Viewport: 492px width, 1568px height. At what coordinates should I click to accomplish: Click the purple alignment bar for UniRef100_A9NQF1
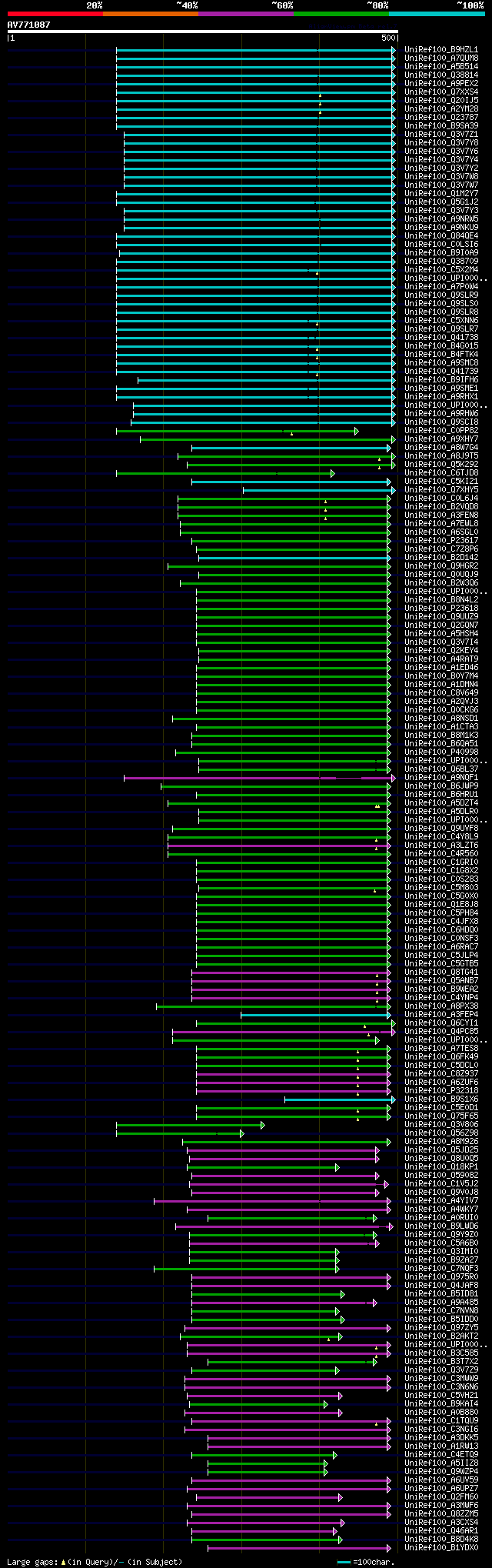(260, 778)
